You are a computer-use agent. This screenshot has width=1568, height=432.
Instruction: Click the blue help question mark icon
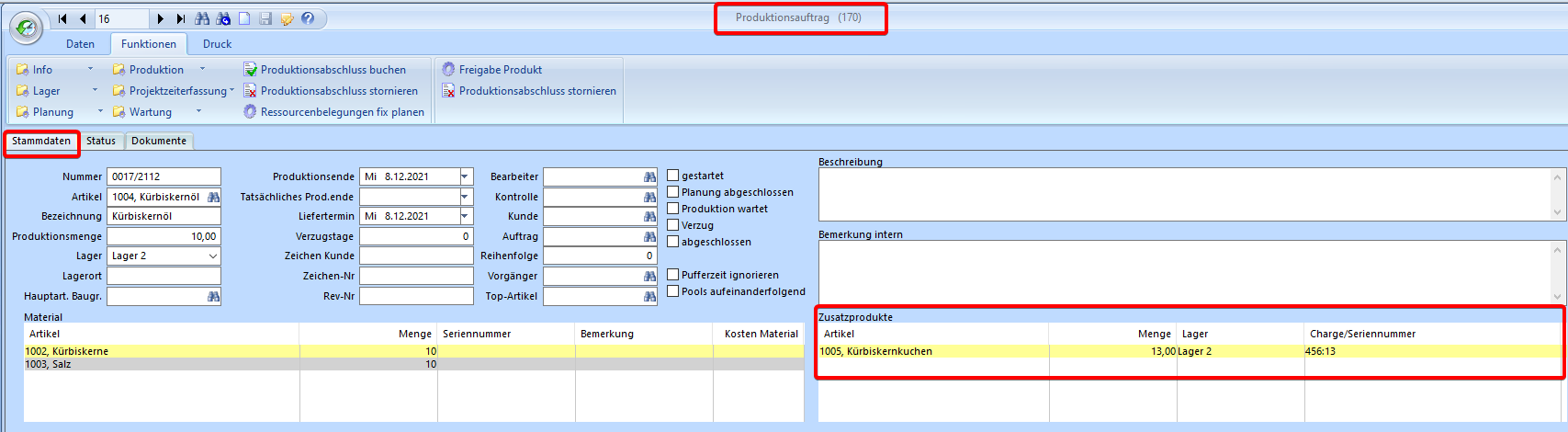pyautogui.click(x=308, y=18)
